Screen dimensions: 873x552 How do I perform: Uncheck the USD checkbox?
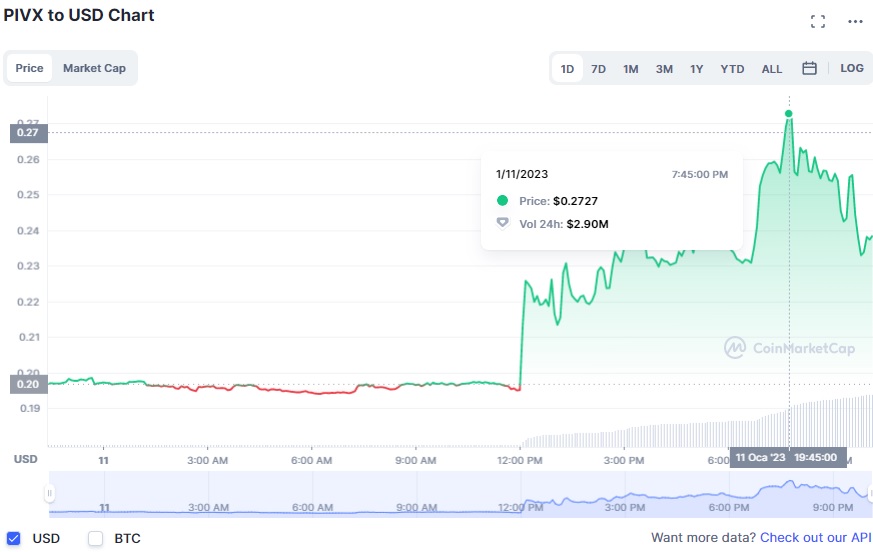13,538
